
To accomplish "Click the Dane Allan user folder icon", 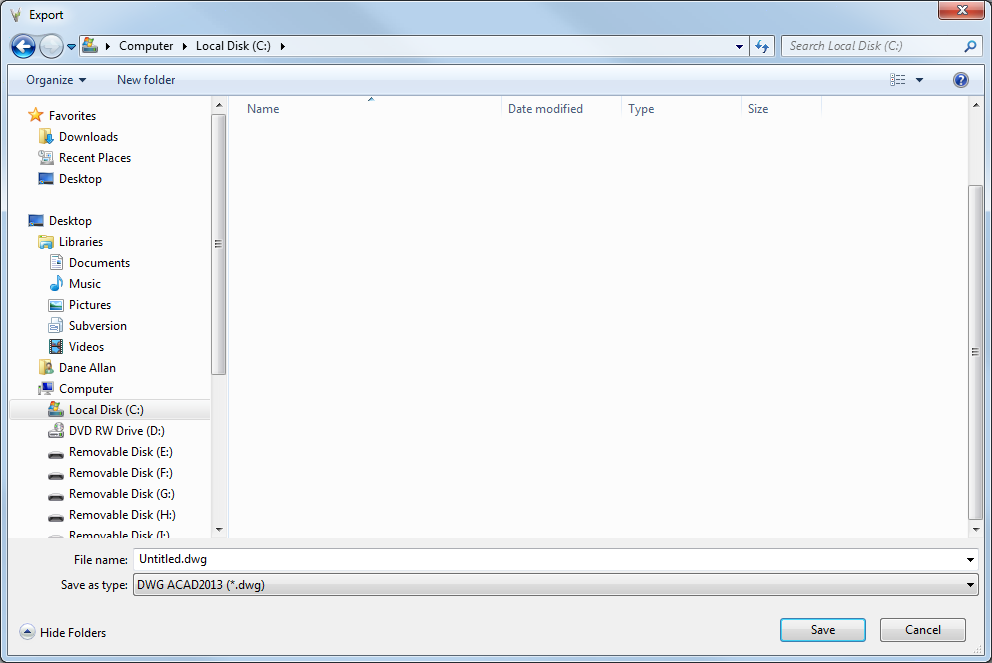I will click(x=46, y=368).
